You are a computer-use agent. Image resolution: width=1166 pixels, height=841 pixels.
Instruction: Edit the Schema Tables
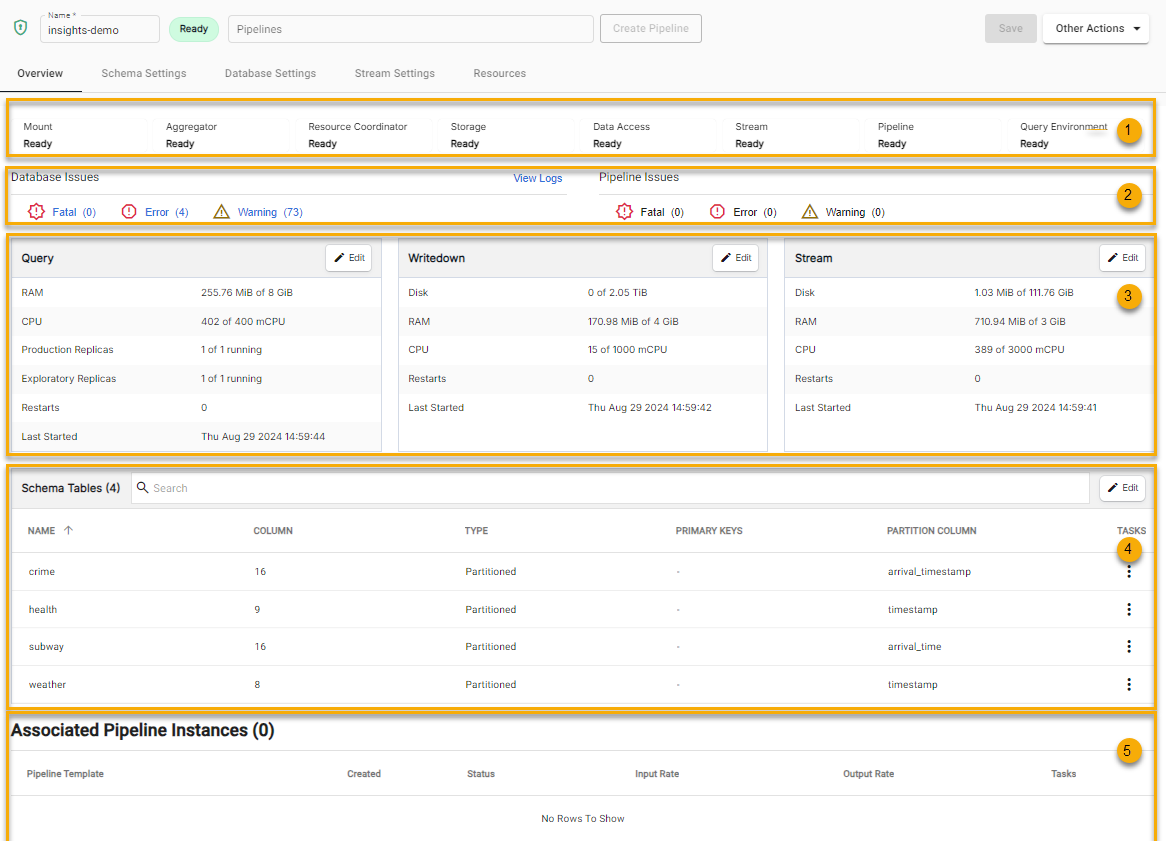pyautogui.click(x=1122, y=488)
